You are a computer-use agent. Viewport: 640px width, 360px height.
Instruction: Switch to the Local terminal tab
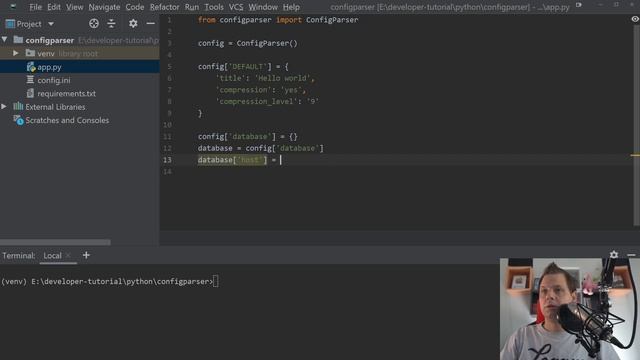[x=52, y=256]
